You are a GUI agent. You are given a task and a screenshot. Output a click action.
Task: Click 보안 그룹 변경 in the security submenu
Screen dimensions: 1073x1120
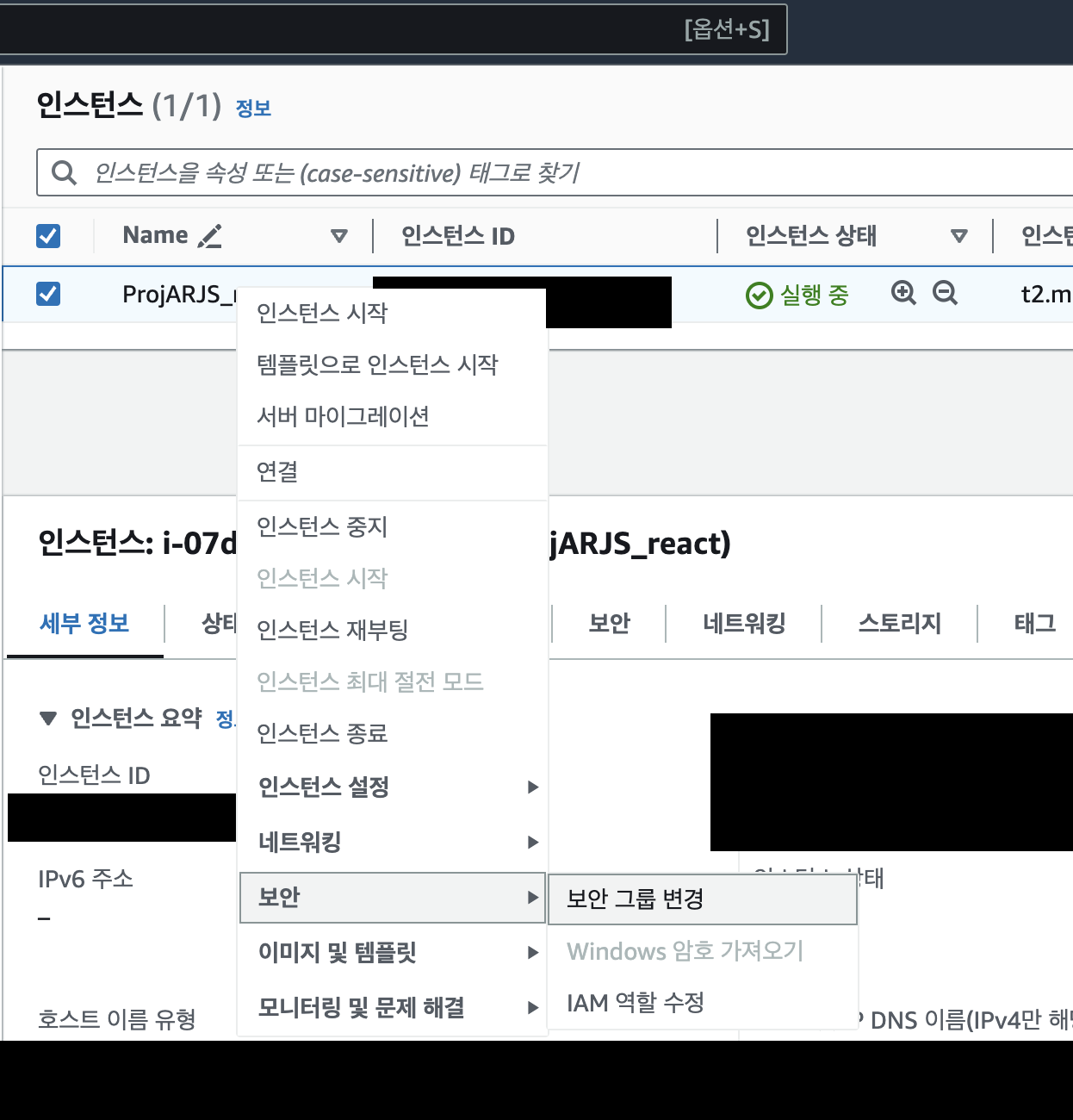(635, 899)
